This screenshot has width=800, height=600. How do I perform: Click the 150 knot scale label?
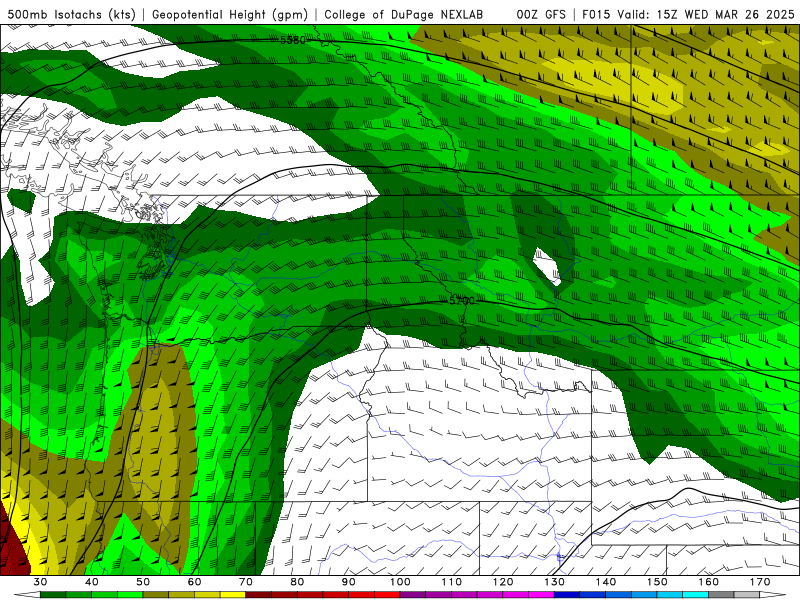(x=657, y=582)
